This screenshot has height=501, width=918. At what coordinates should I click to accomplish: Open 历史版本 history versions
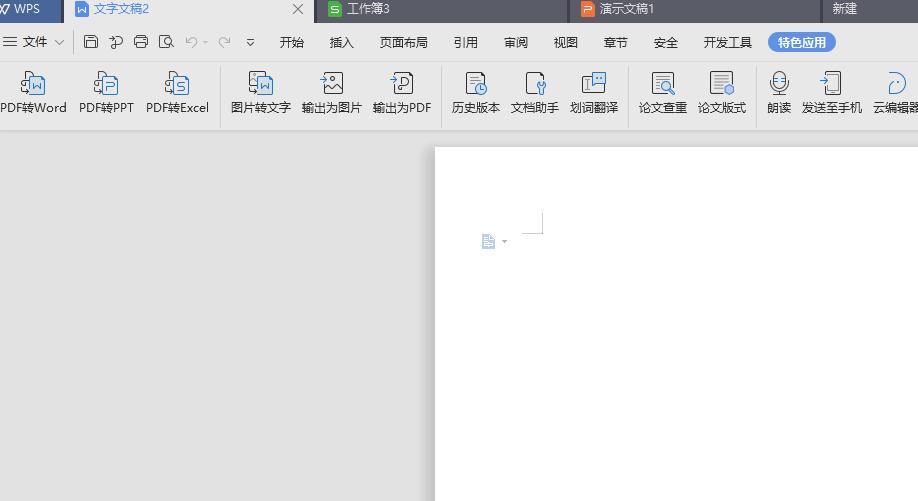(x=475, y=92)
